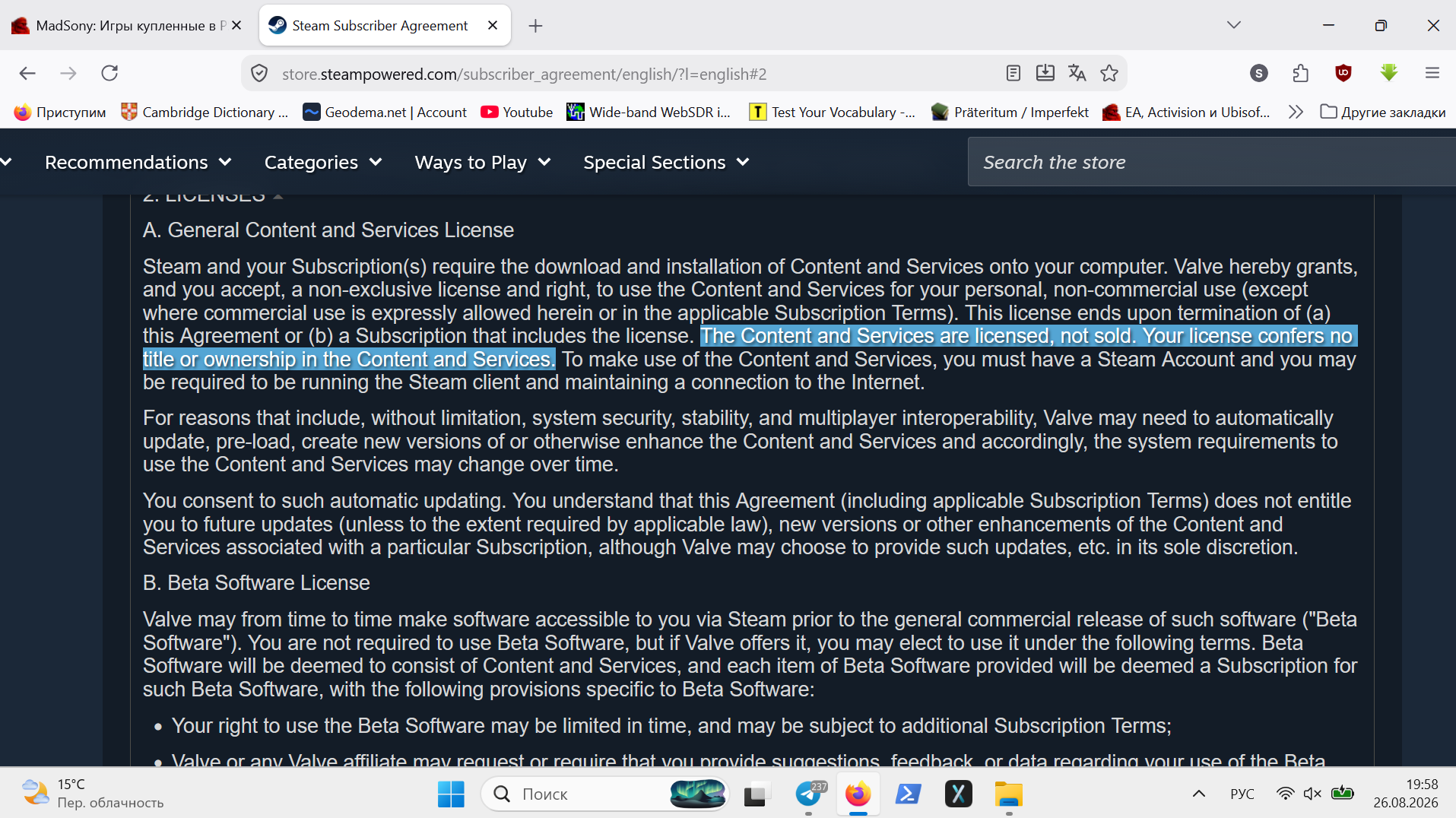
Task: Open the Test Your Vocabulary bookmark
Action: (x=833, y=112)
